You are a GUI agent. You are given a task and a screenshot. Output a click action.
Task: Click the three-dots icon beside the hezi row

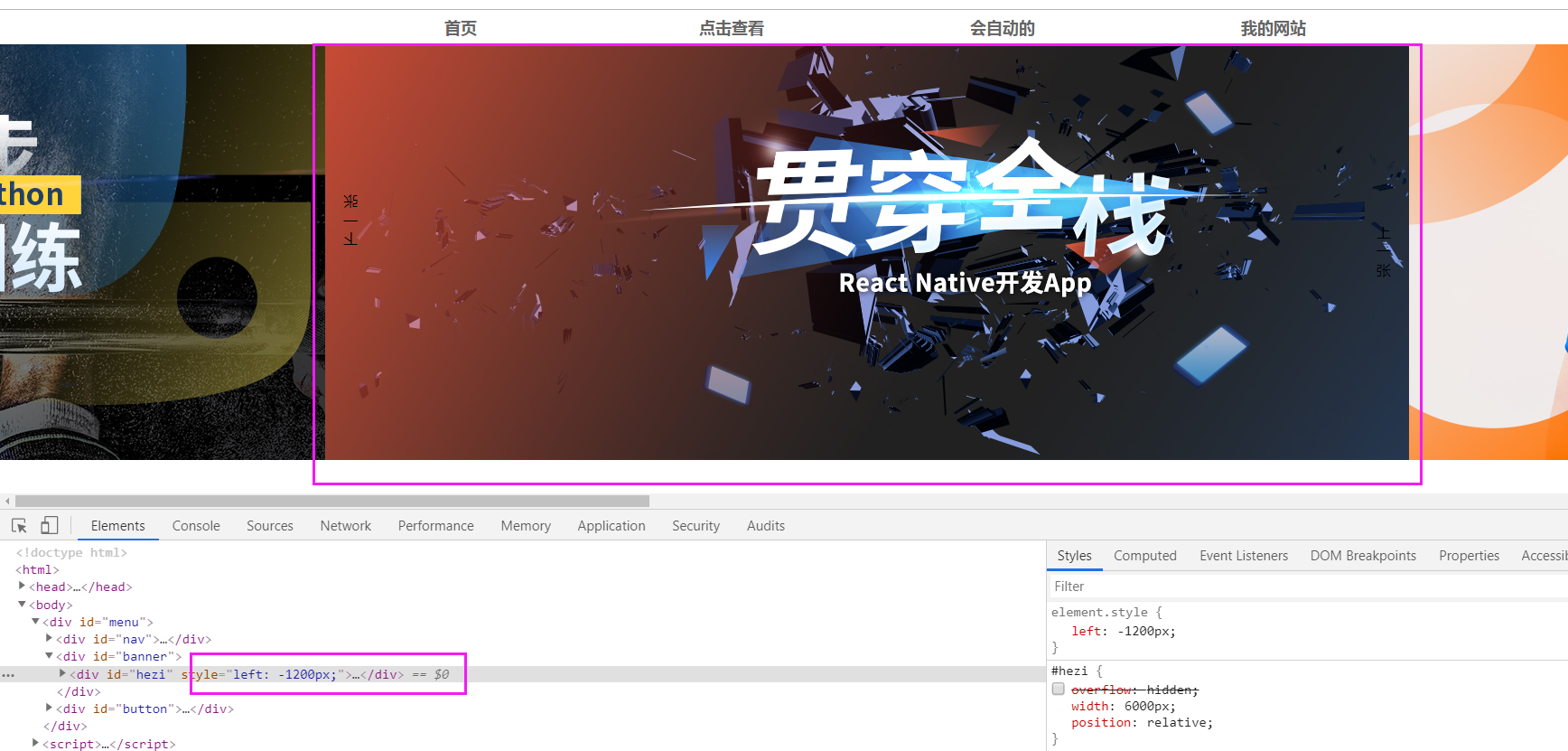coord(8,675)
